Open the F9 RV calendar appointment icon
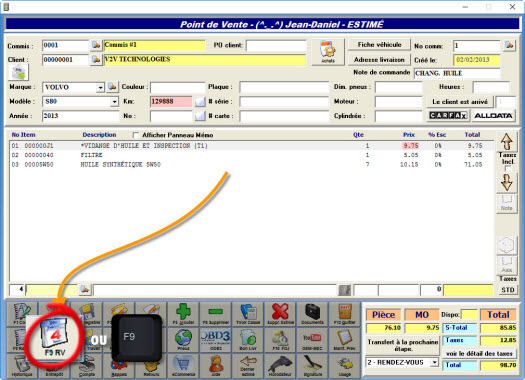 (55, 337)
